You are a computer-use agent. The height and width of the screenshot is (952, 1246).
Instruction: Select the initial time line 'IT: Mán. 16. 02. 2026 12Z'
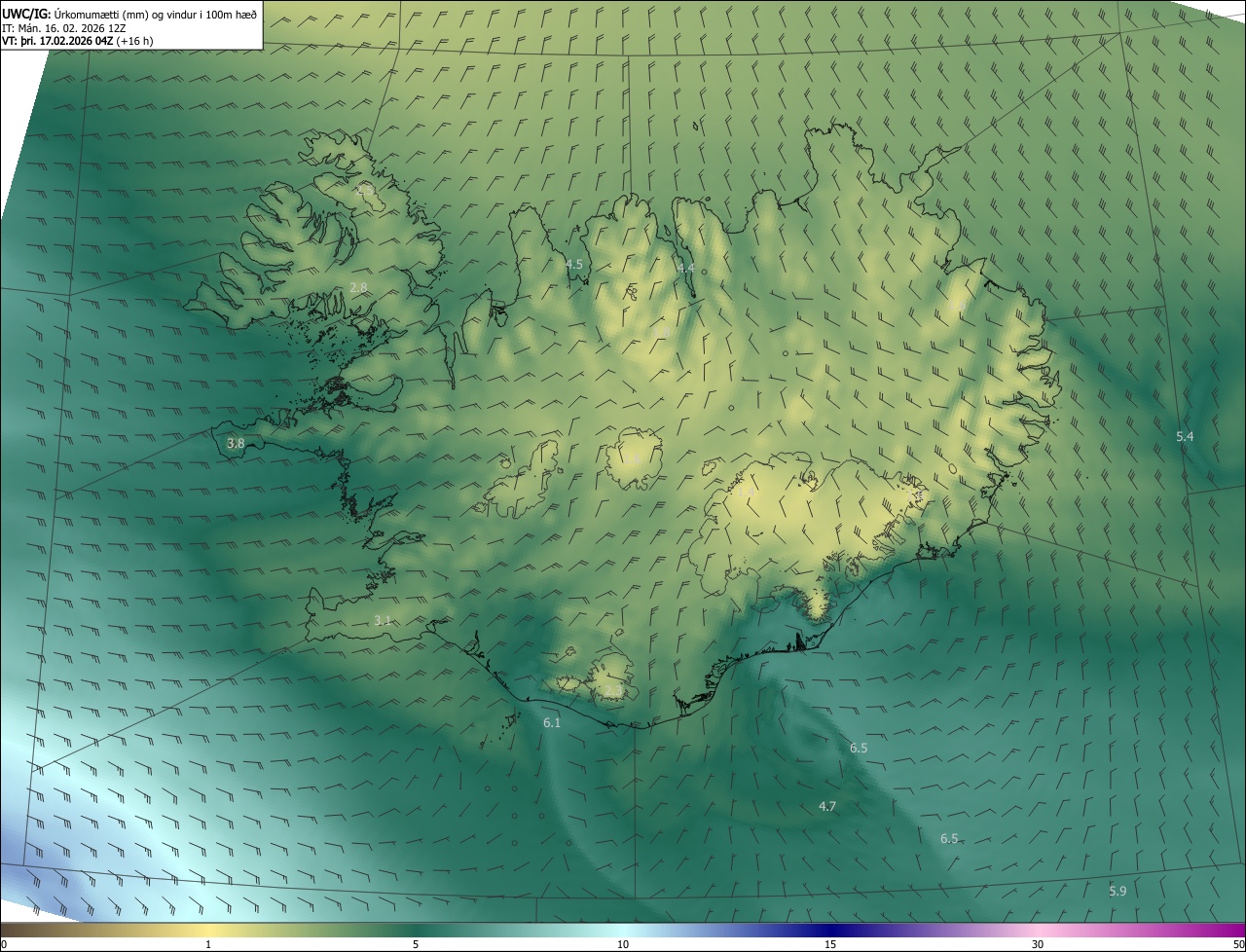coord(63,27)
